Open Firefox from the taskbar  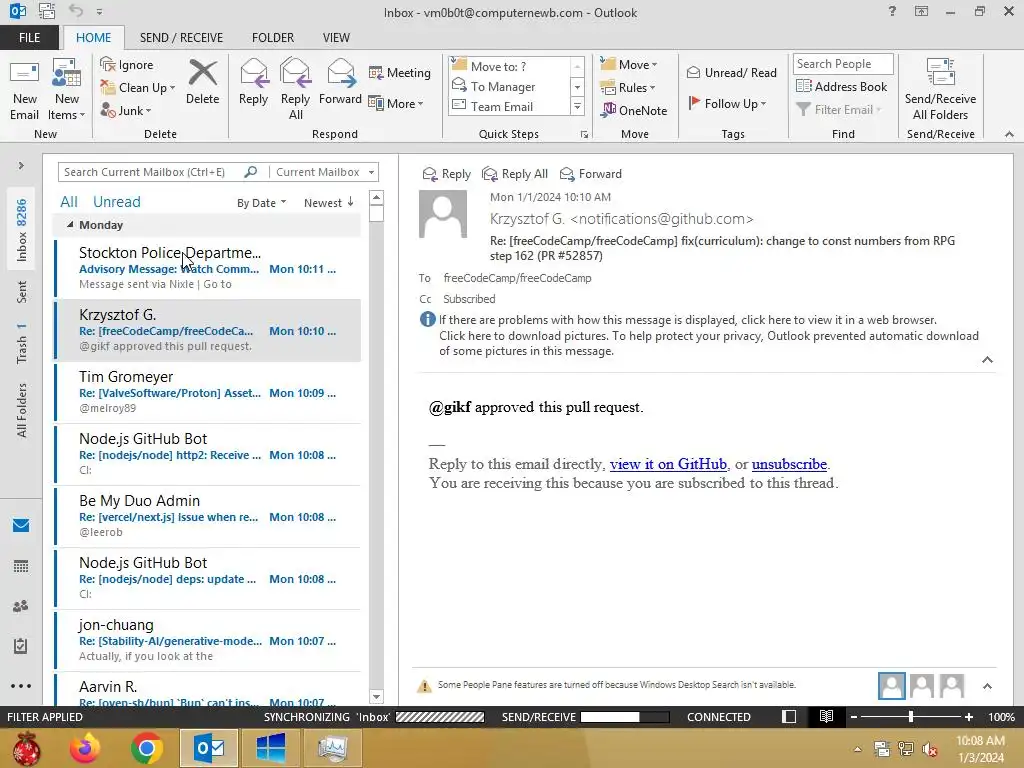pos(84,748)
